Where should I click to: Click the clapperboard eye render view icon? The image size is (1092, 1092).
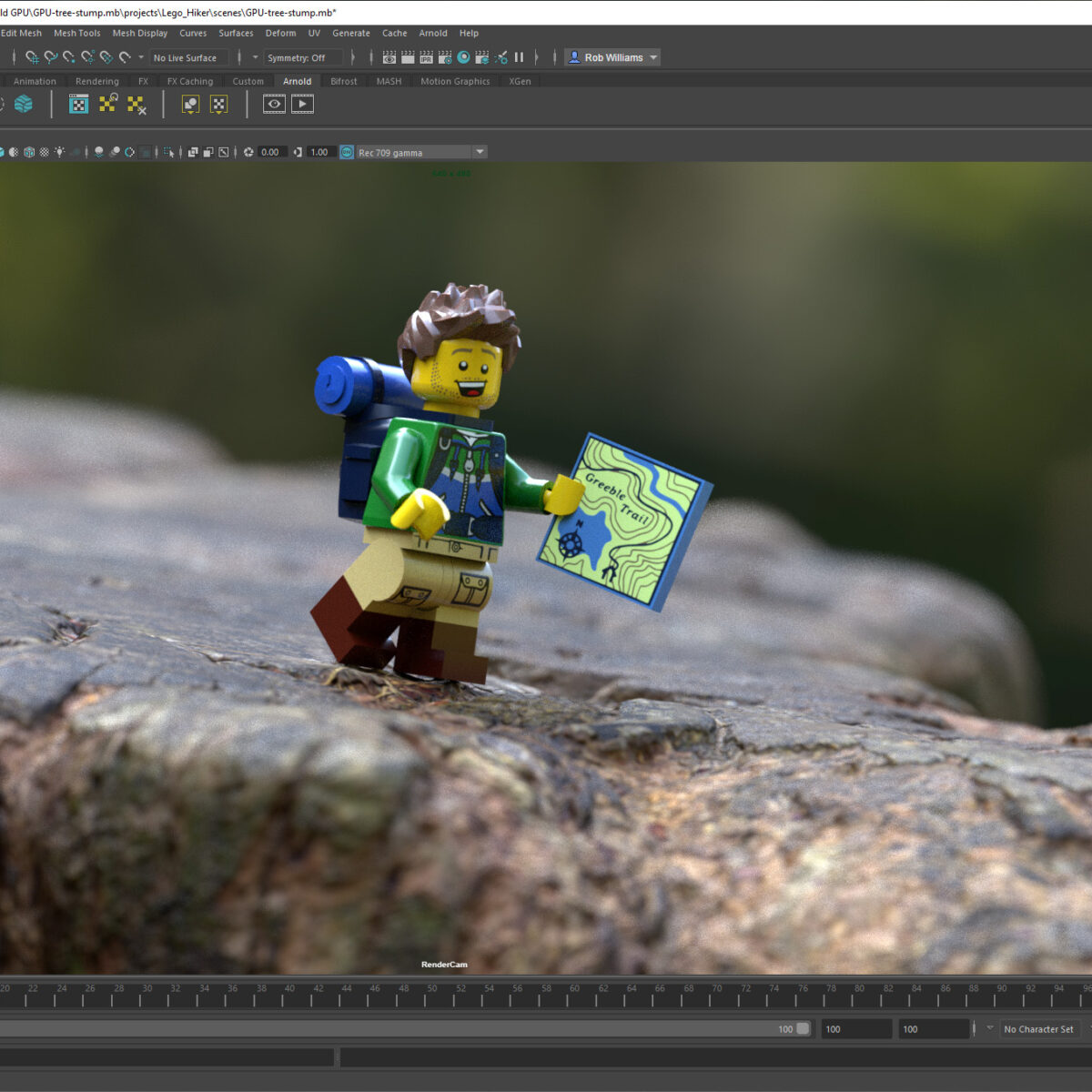pos(389,57)
